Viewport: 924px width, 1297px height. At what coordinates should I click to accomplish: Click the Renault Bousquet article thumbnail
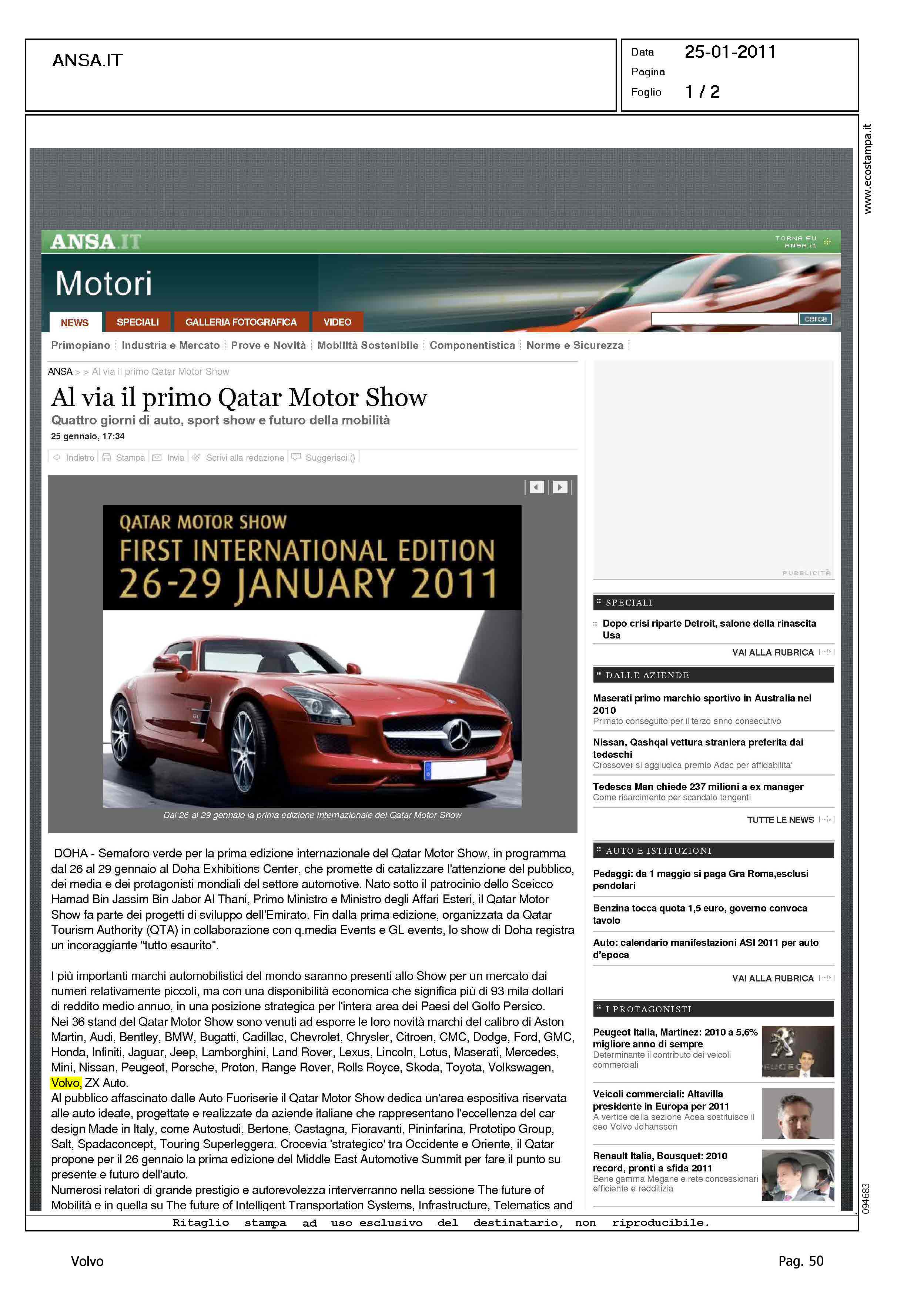pyautogui.click(x=798, y=1176)
